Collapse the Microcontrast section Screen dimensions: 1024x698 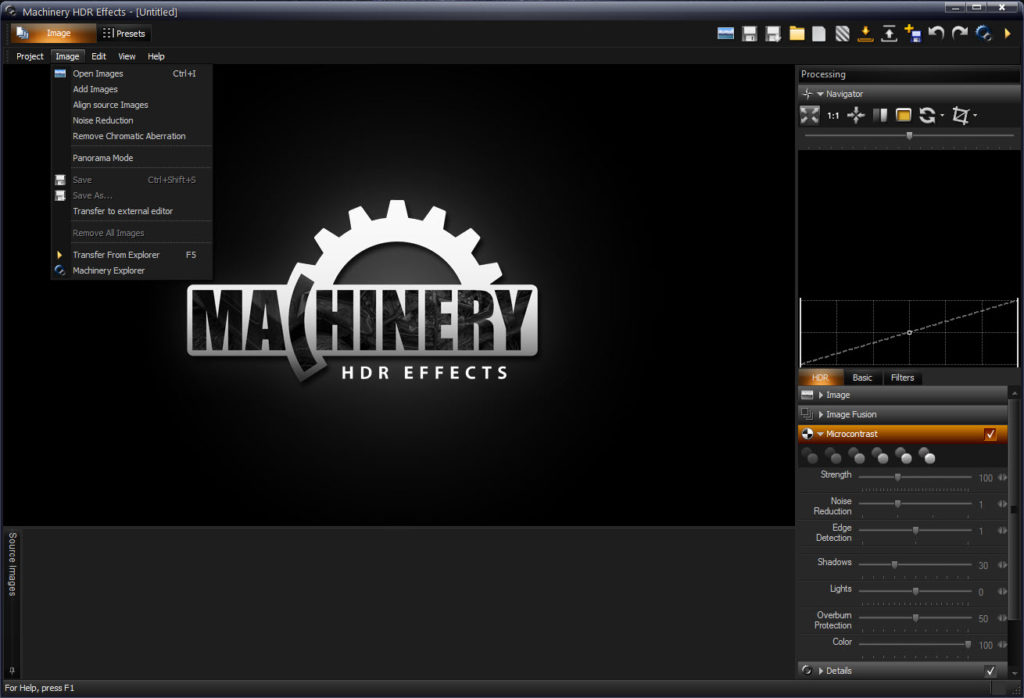point(820,434)
